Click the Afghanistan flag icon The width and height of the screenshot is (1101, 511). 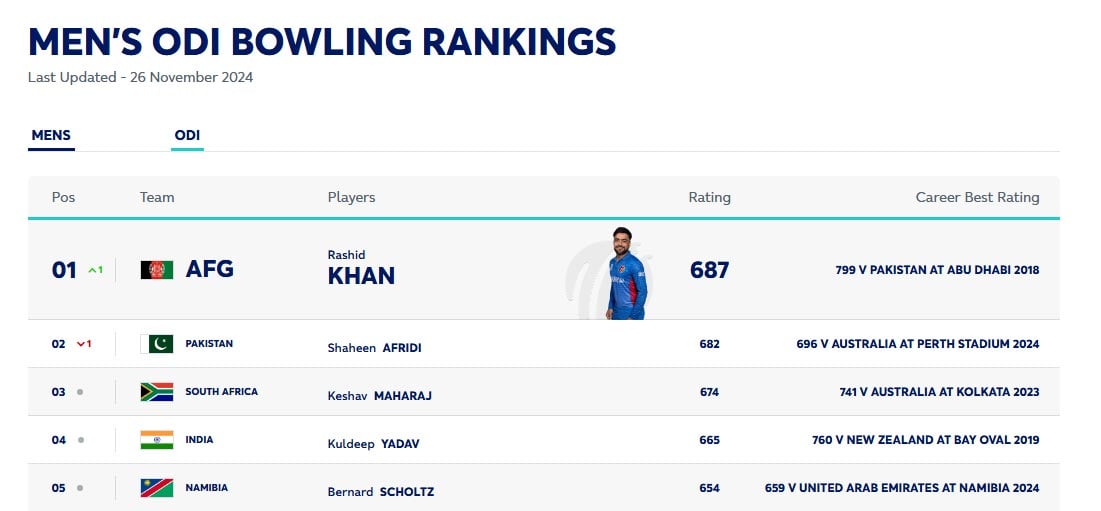click(x=157, y=270)
